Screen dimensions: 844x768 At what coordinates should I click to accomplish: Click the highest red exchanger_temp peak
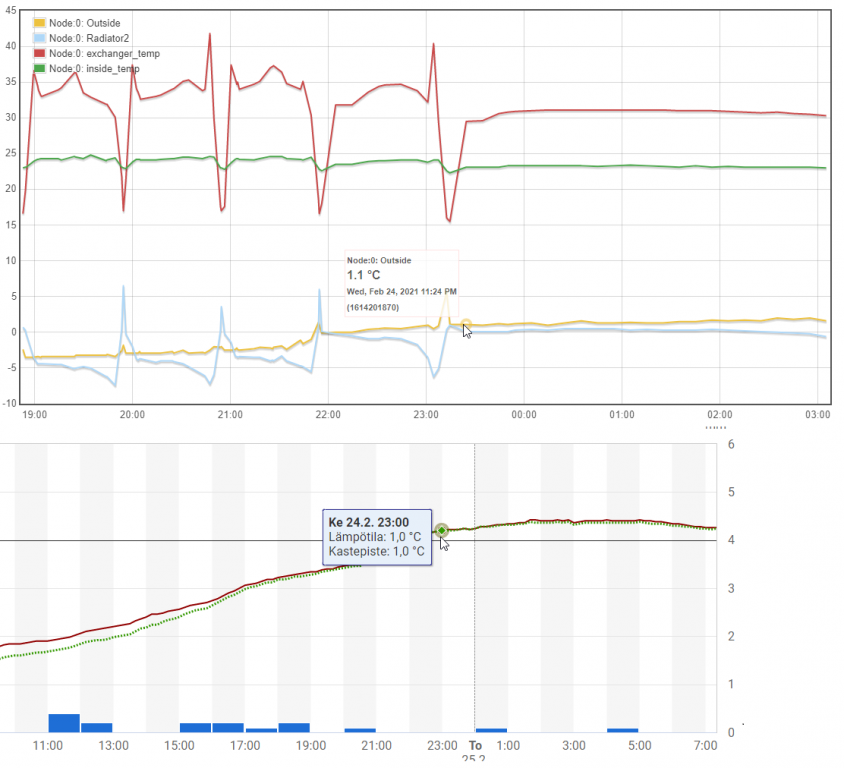click(x=210, y=34)
